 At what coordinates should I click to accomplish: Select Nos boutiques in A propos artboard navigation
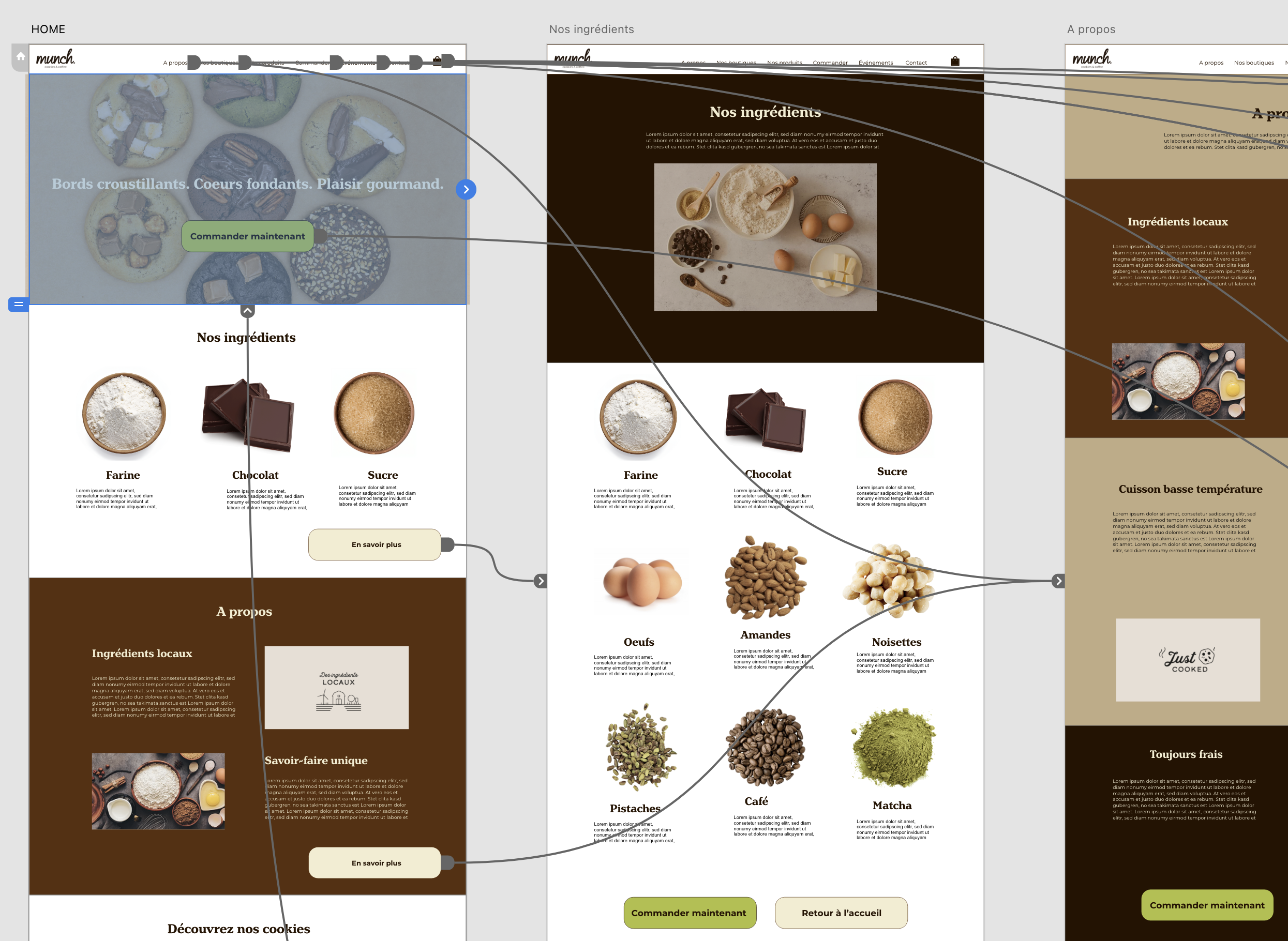(1253, 63)
